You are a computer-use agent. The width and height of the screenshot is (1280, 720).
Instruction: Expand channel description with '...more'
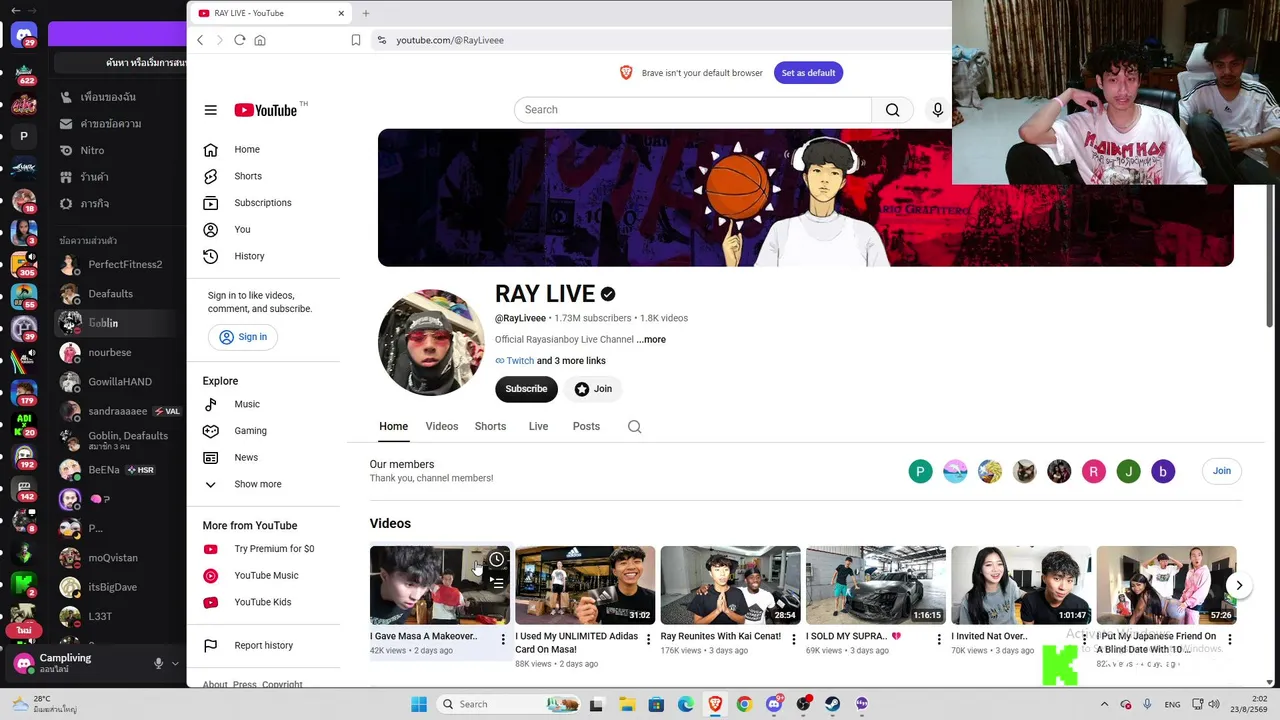pos(651,340)
